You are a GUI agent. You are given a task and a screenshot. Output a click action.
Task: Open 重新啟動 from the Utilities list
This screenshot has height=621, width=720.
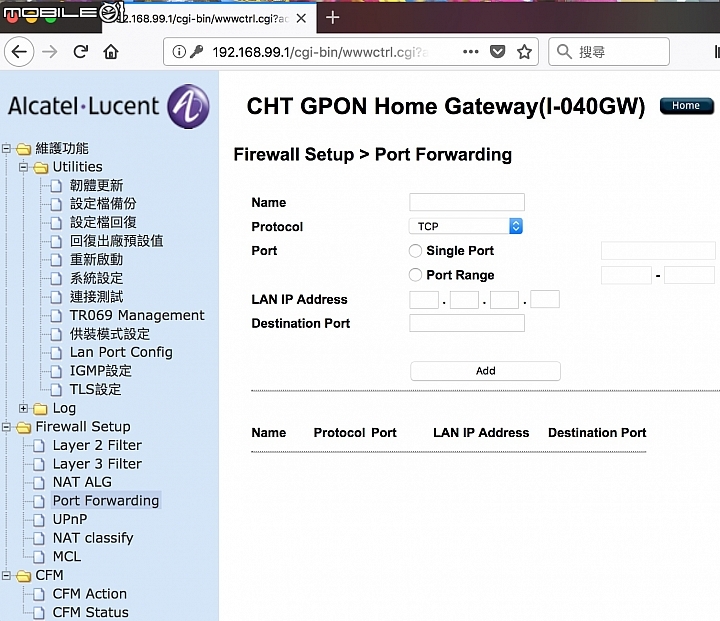pyautogui.click(x=96, y=260)
